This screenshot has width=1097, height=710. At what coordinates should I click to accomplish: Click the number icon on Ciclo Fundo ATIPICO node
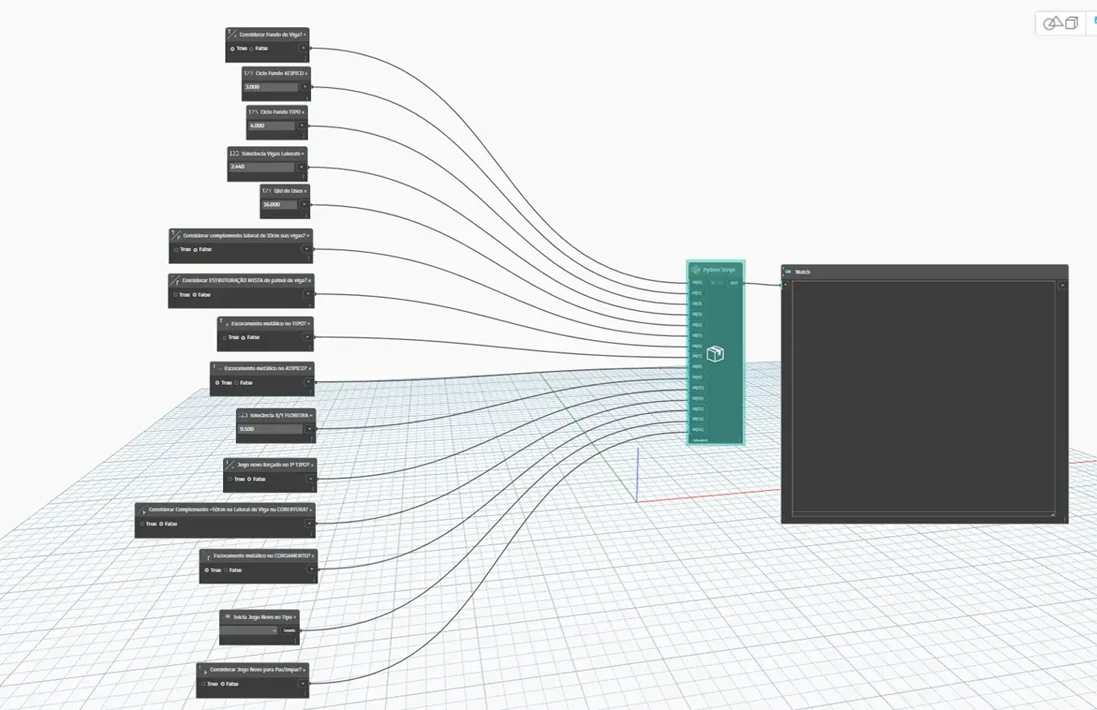click(x=248, y=73)
